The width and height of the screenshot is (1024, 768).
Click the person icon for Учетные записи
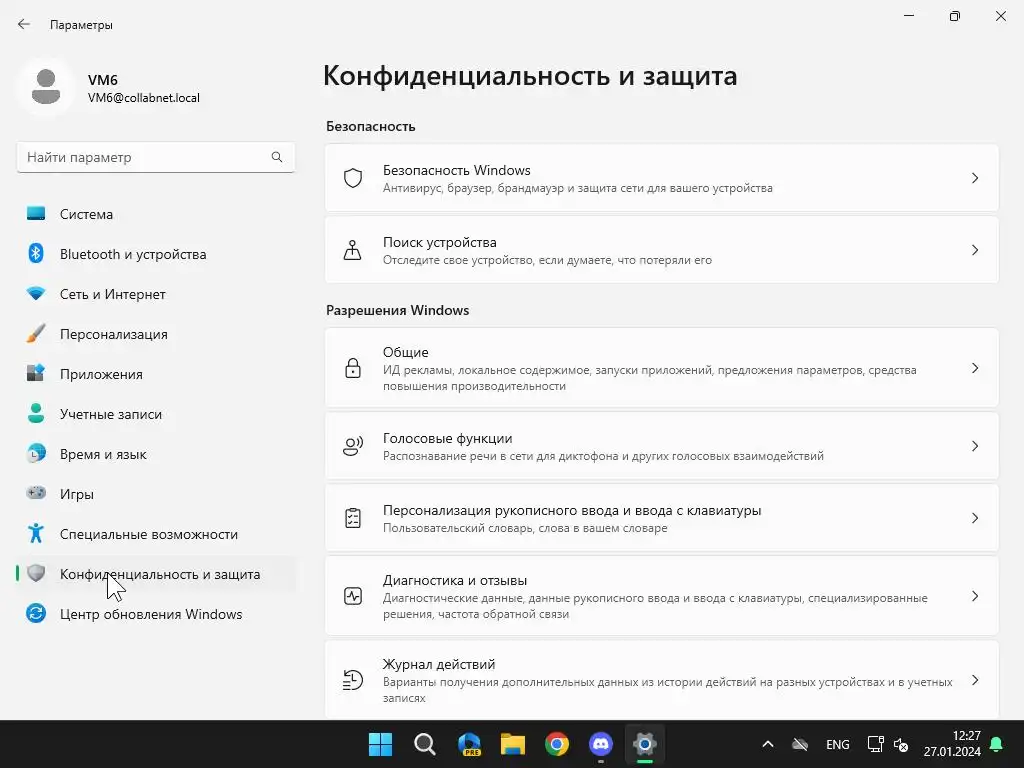point(36,413)
